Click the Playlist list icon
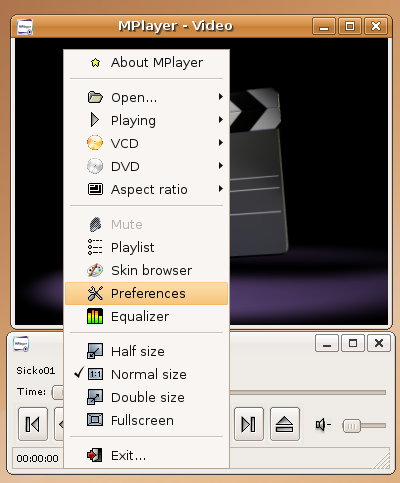Image resolution: width=400 pixels, height=483 pixels. pos(95,247)
